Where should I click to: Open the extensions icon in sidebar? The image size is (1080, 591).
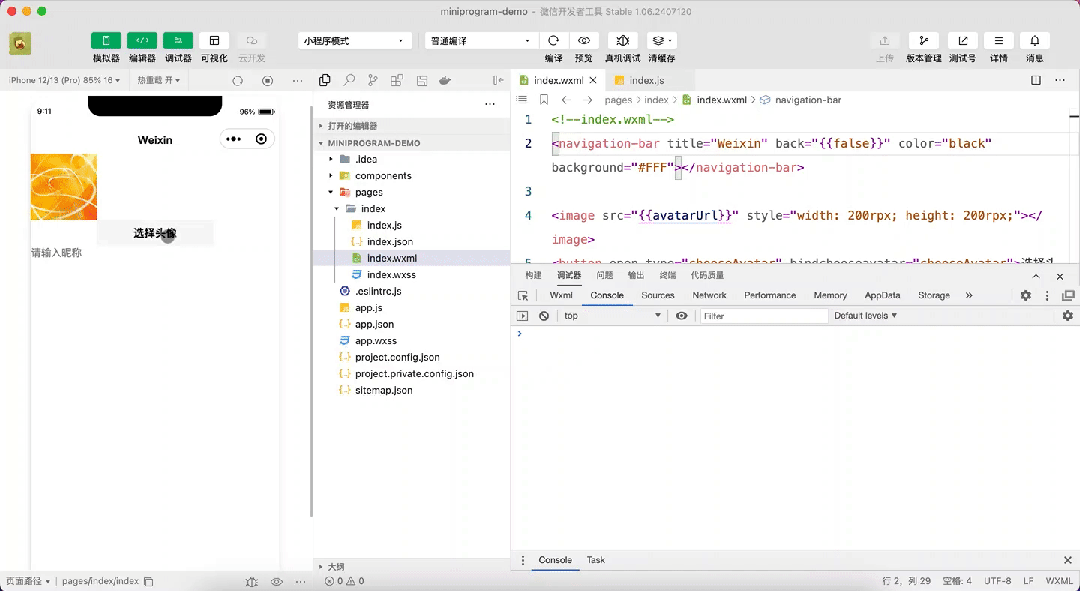(397, 81)
